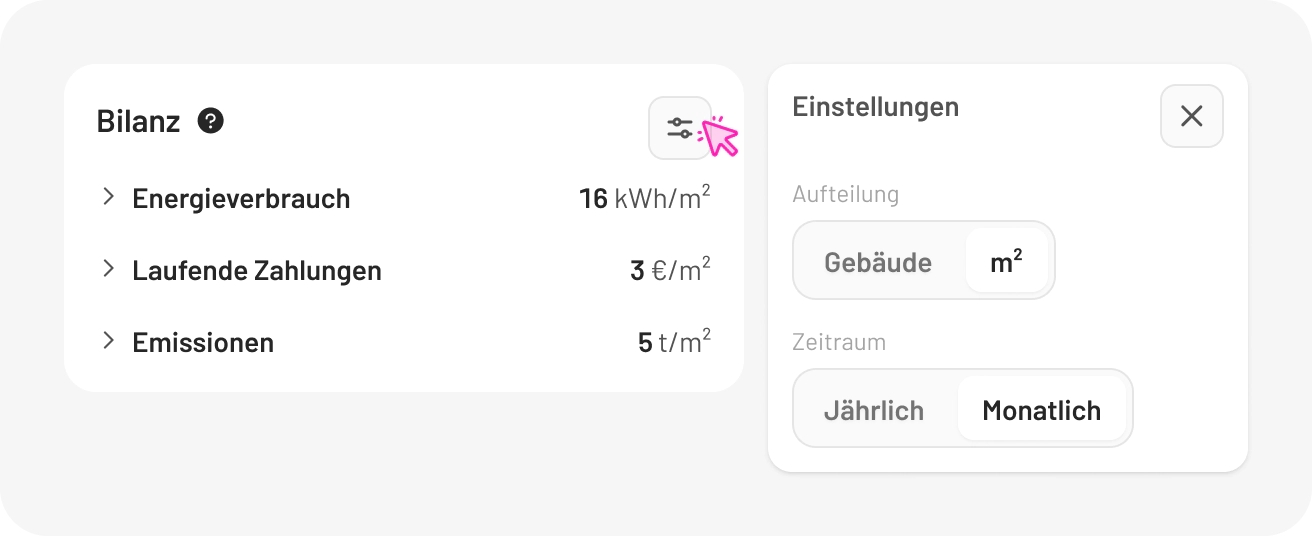
Task: Set Zeitraum to Jährlich
Action: point(874,410)
